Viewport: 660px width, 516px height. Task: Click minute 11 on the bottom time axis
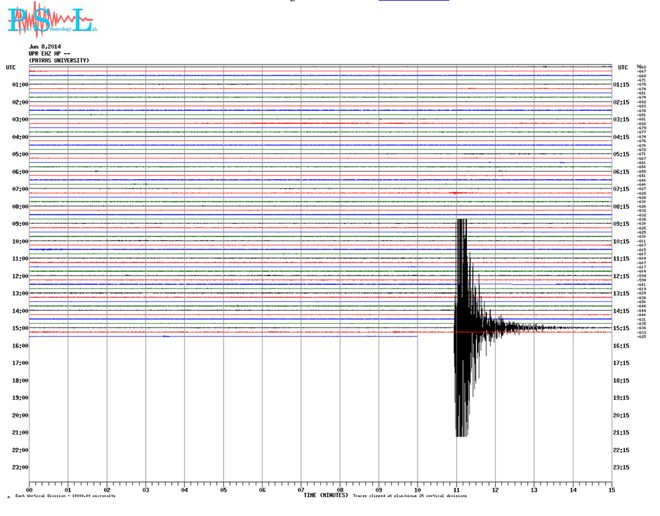click(x=457, y=490)
